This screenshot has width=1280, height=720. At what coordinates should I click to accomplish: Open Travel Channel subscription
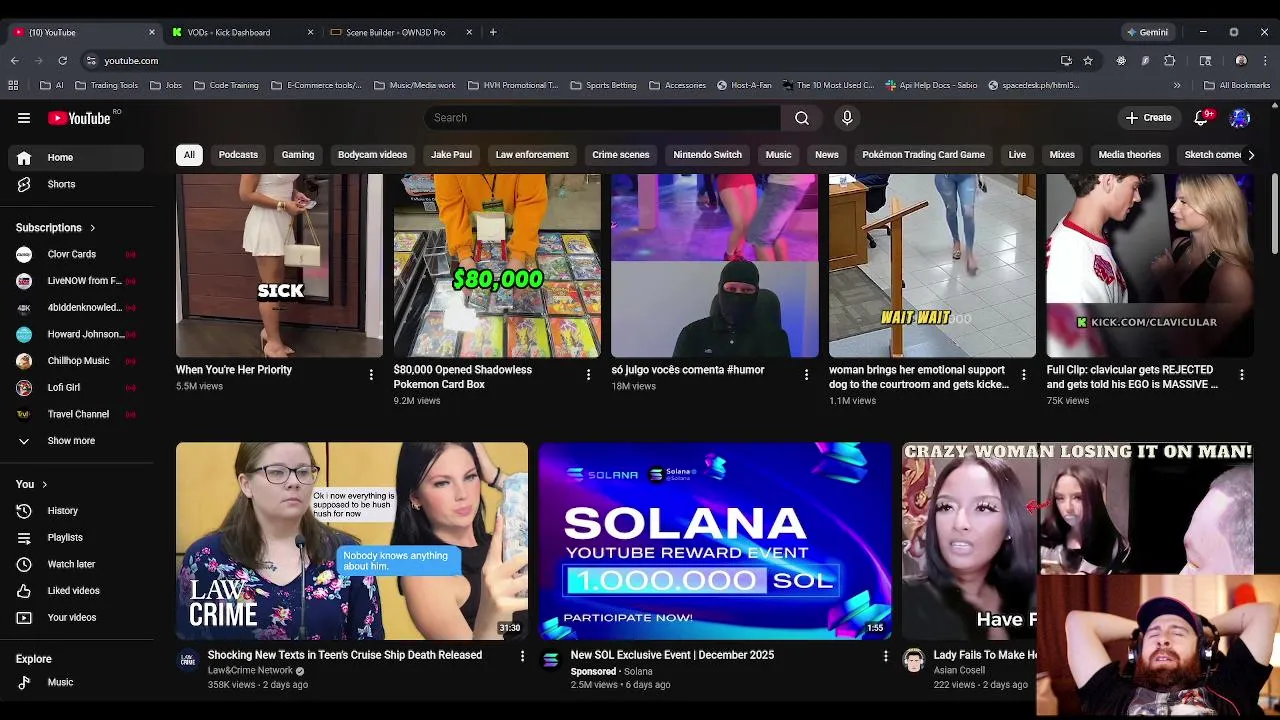pyautogui.click(x=76, y=414)
